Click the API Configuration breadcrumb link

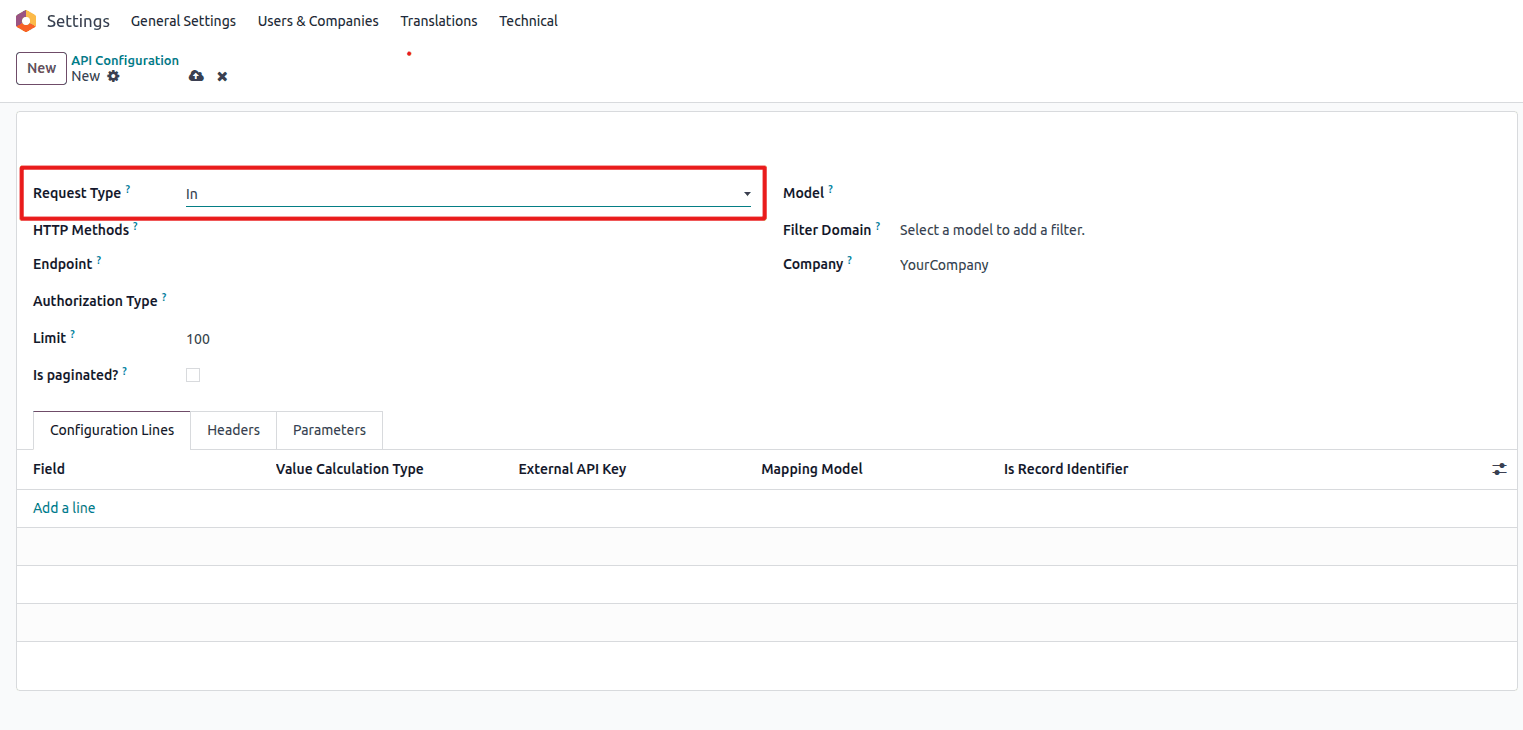[125, 60]
